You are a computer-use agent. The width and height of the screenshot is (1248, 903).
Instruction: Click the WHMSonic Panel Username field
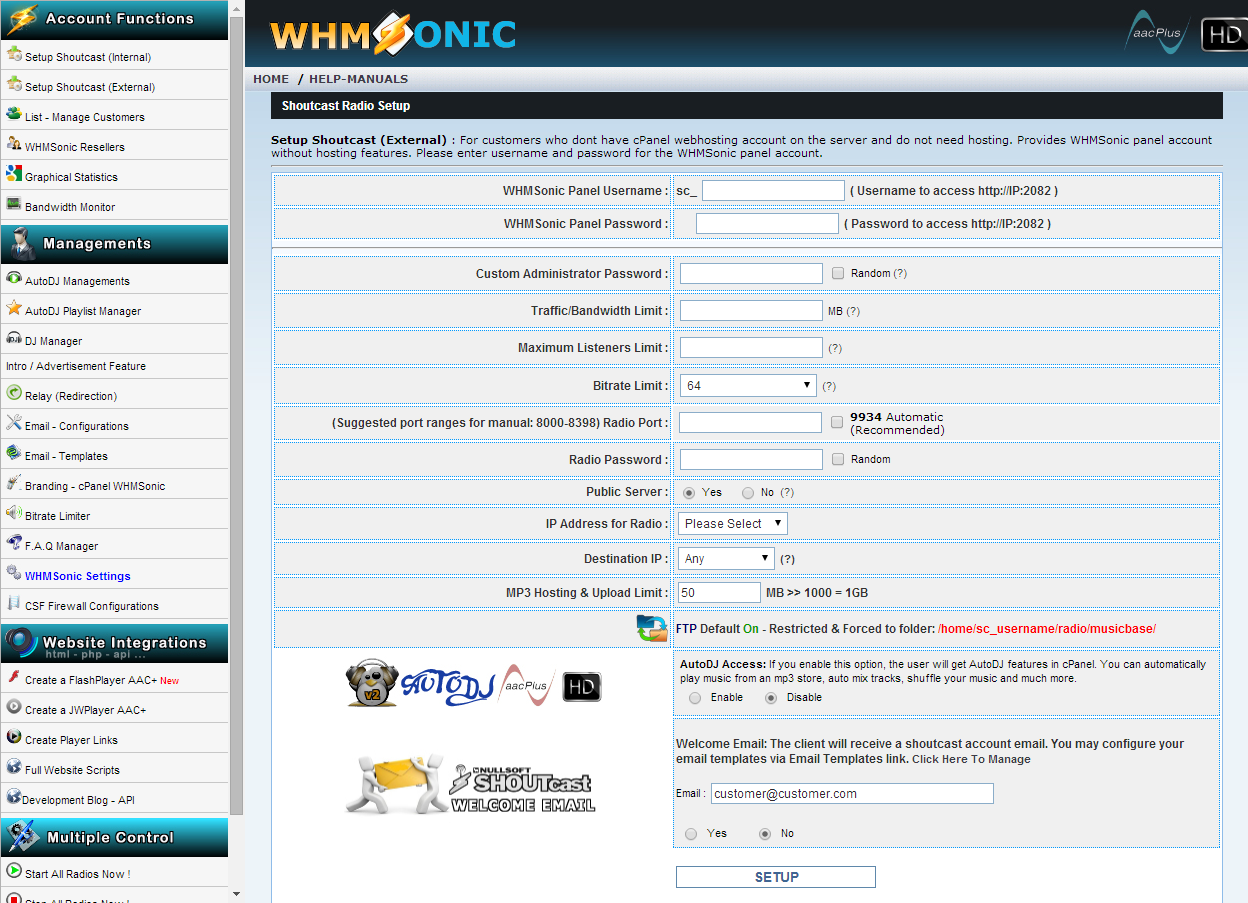click(773, 190)
